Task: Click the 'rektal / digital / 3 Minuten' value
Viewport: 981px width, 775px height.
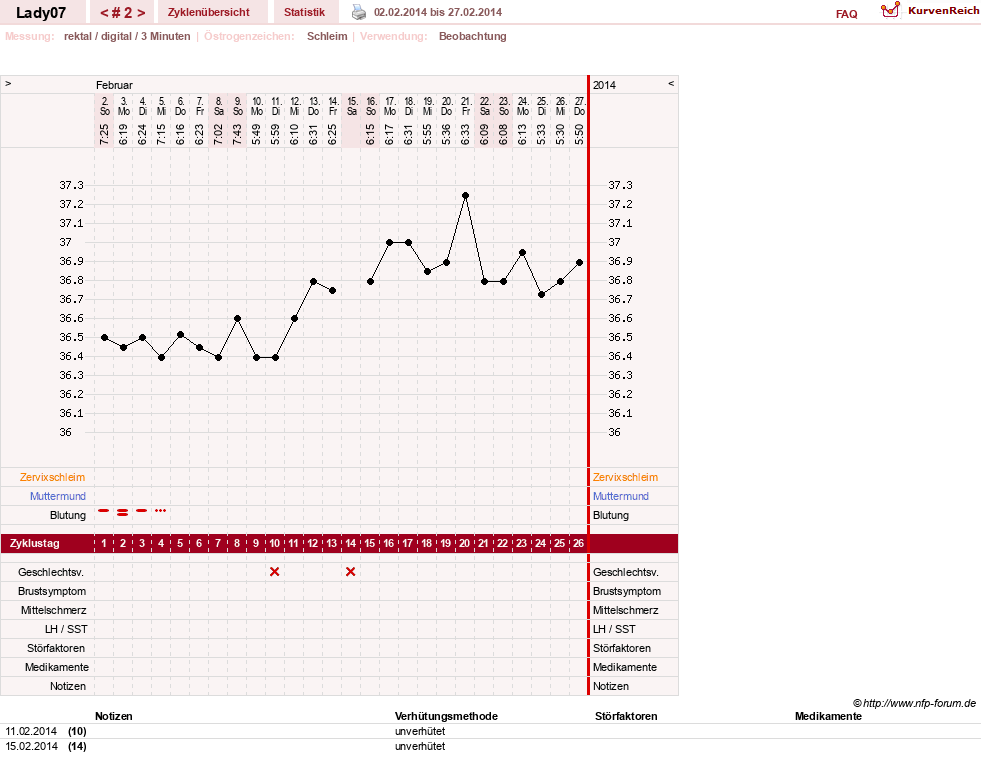Action: (x=127, y=36)
